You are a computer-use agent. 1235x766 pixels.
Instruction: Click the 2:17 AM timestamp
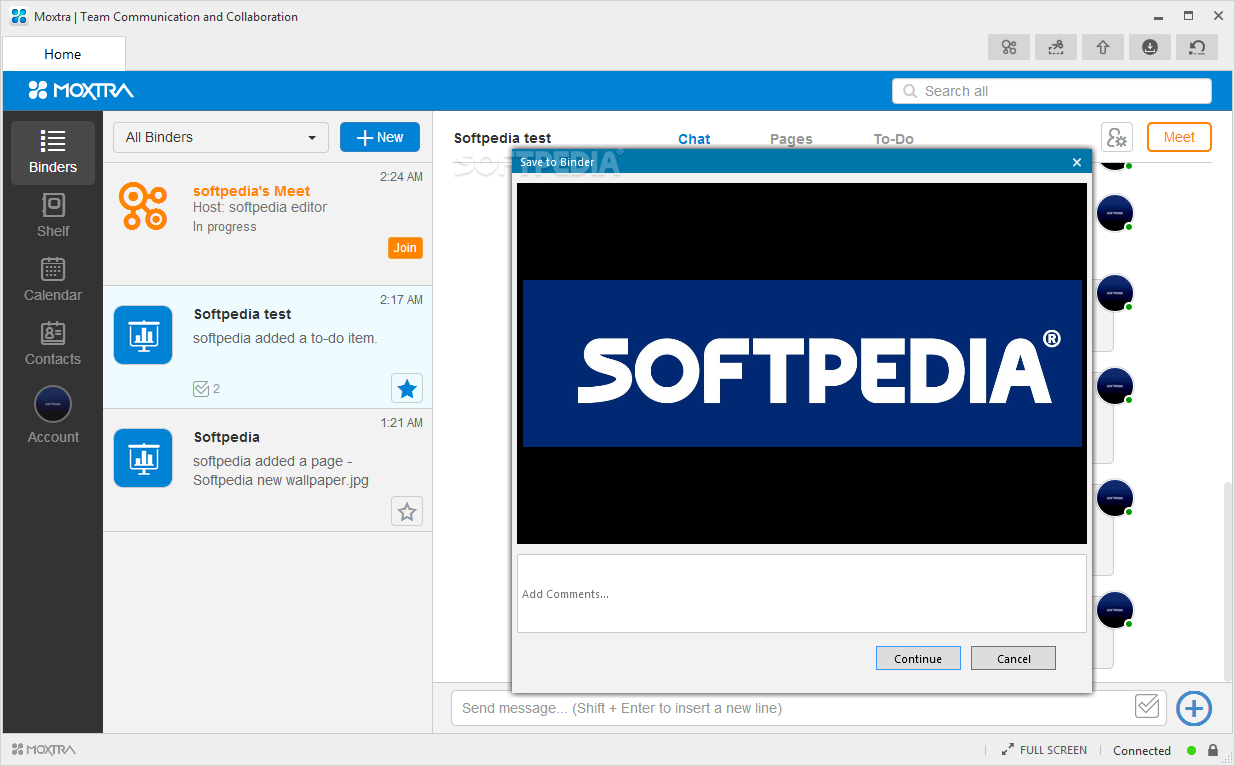(x=401, y=299)
